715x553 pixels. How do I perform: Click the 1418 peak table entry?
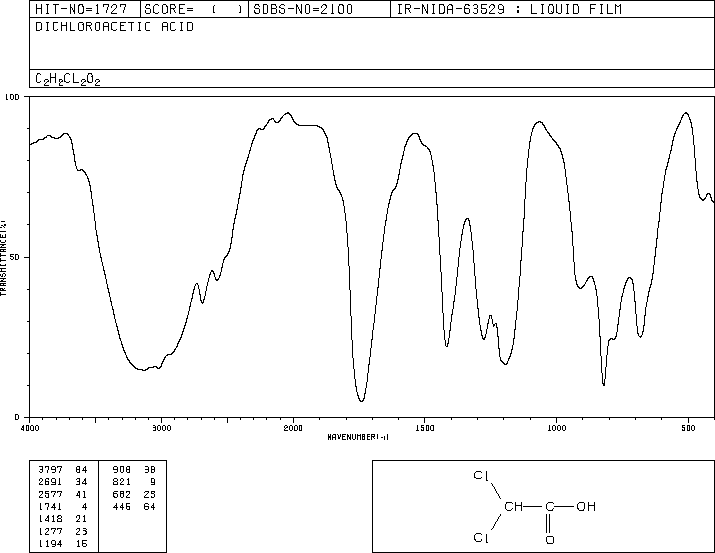(x=63, y=519)
